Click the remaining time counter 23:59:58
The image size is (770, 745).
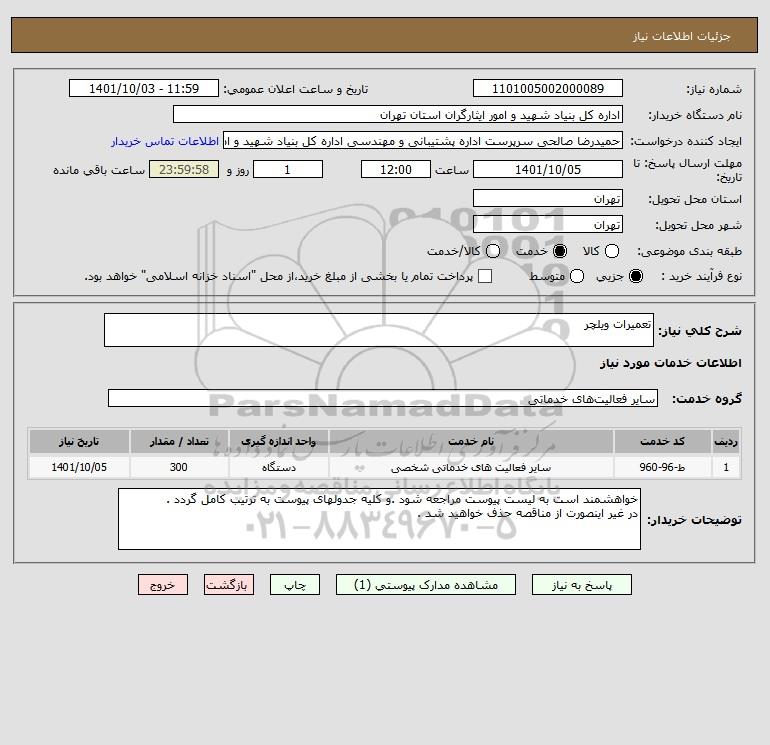click(x=184, y=169)
